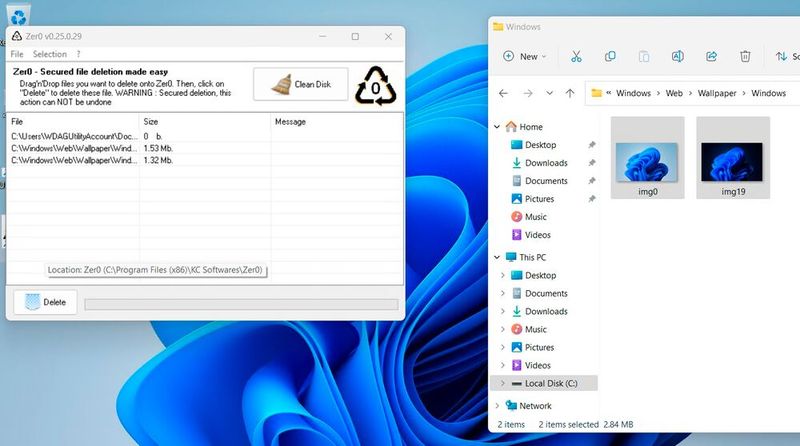The width and height of the screenshot is (800, 446).
Task: Open the Selection menu in Zer0
Action: (49, 54)
